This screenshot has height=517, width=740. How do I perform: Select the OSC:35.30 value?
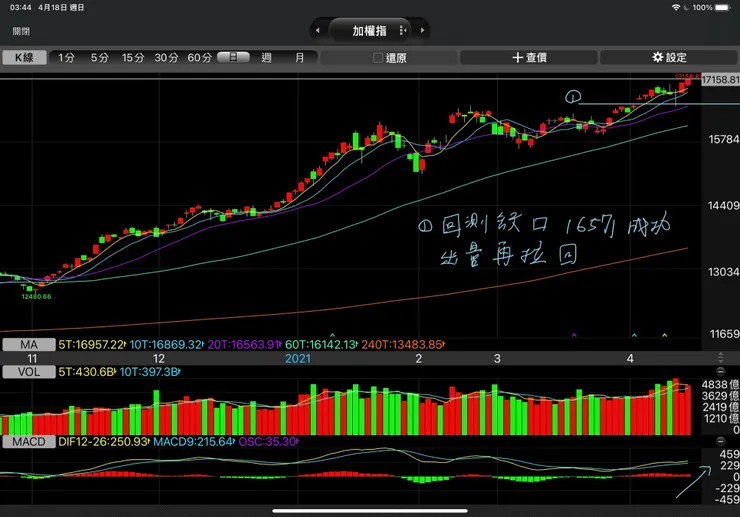coord(268,442)
